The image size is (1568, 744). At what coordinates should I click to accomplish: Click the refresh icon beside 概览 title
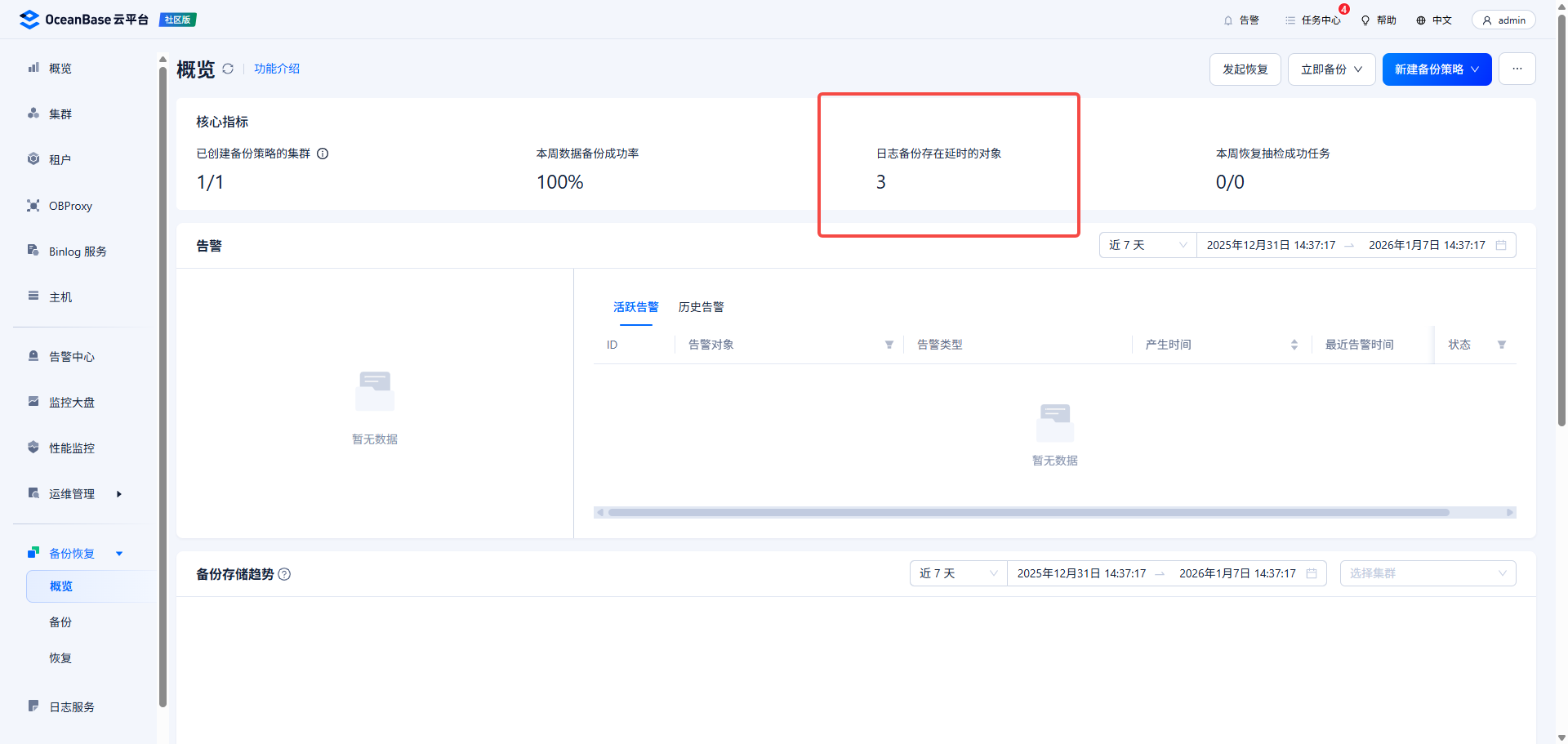pos(228,69)
